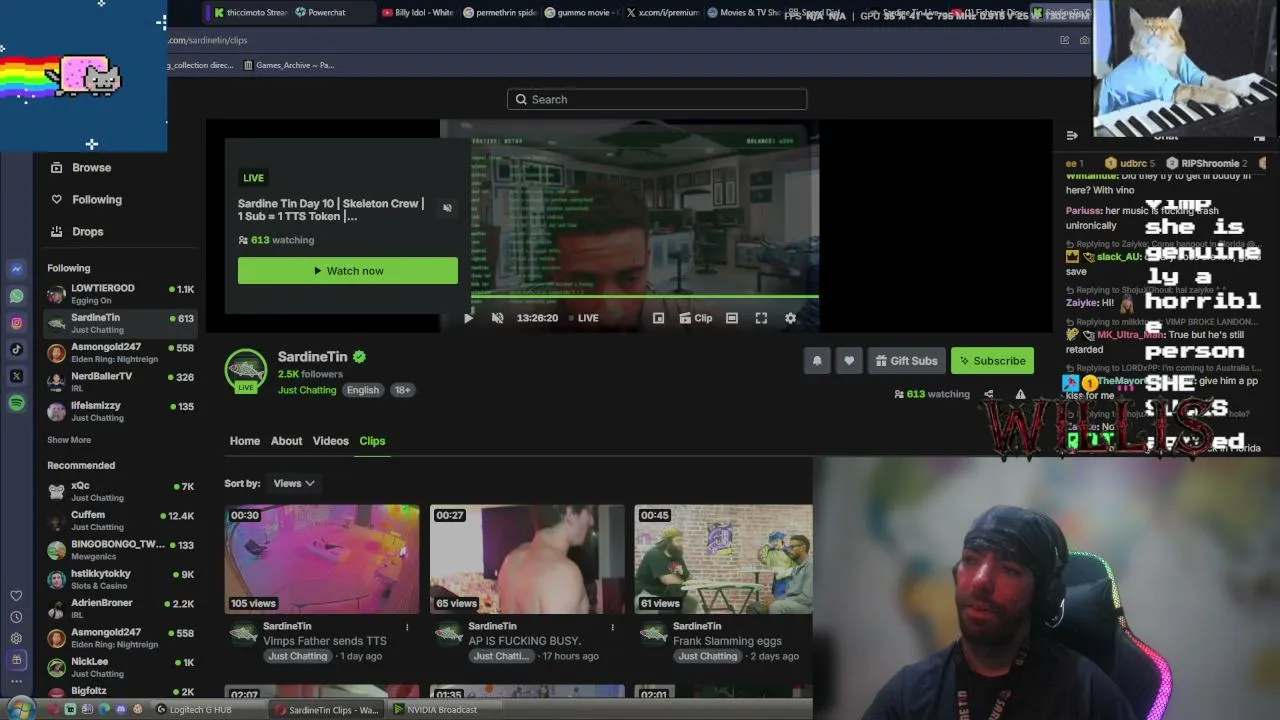Open the SardineTin profile avatar

[x=245, y=369]
